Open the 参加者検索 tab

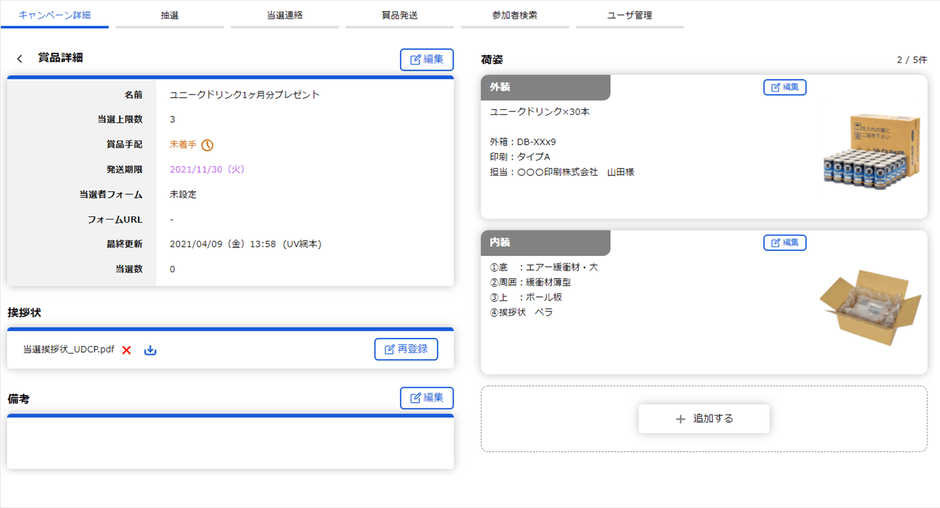click(515, 16)
